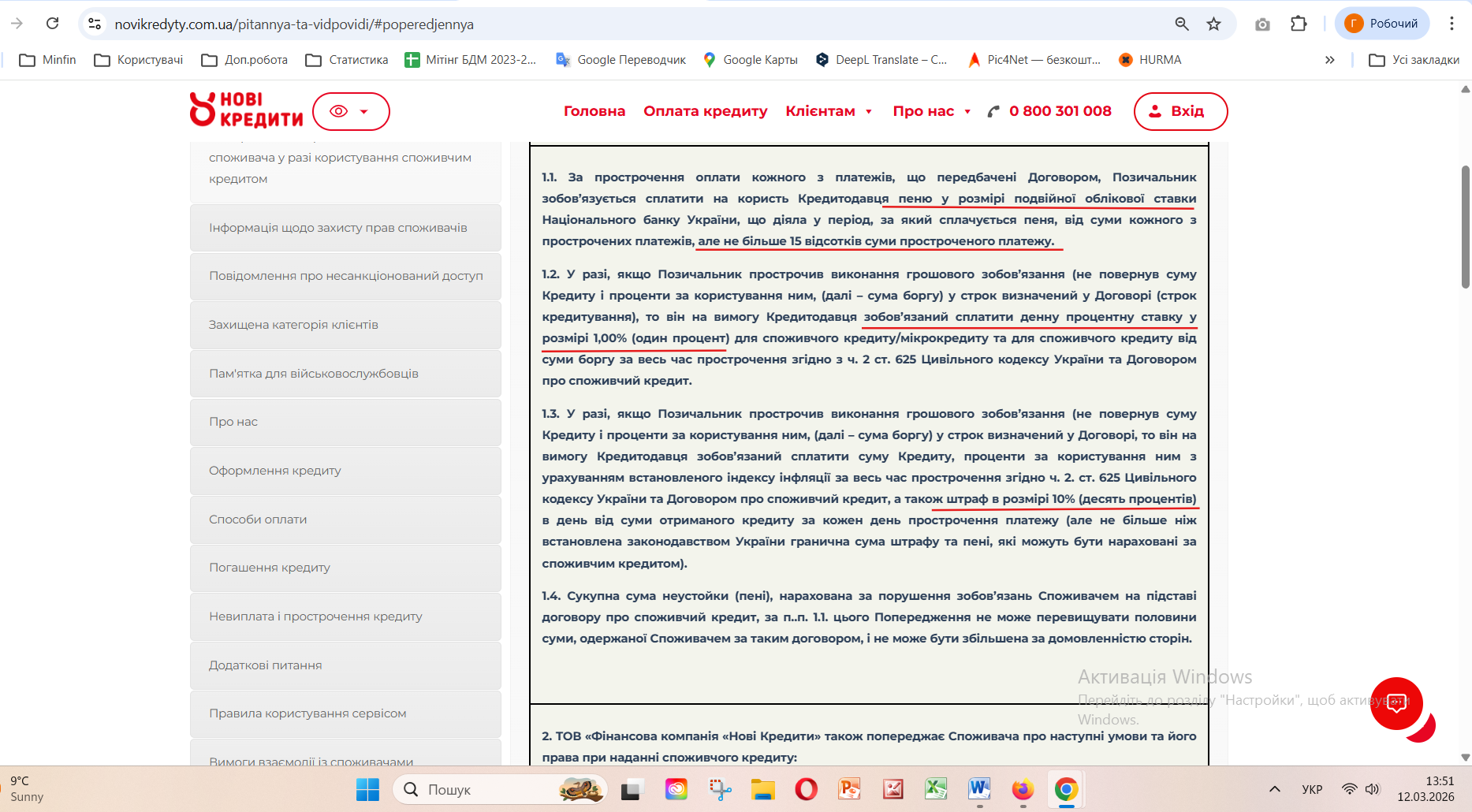Screen dimensions: 1472x812
Task: Open Правила користування сервісом section
Action: pos(345,713)
